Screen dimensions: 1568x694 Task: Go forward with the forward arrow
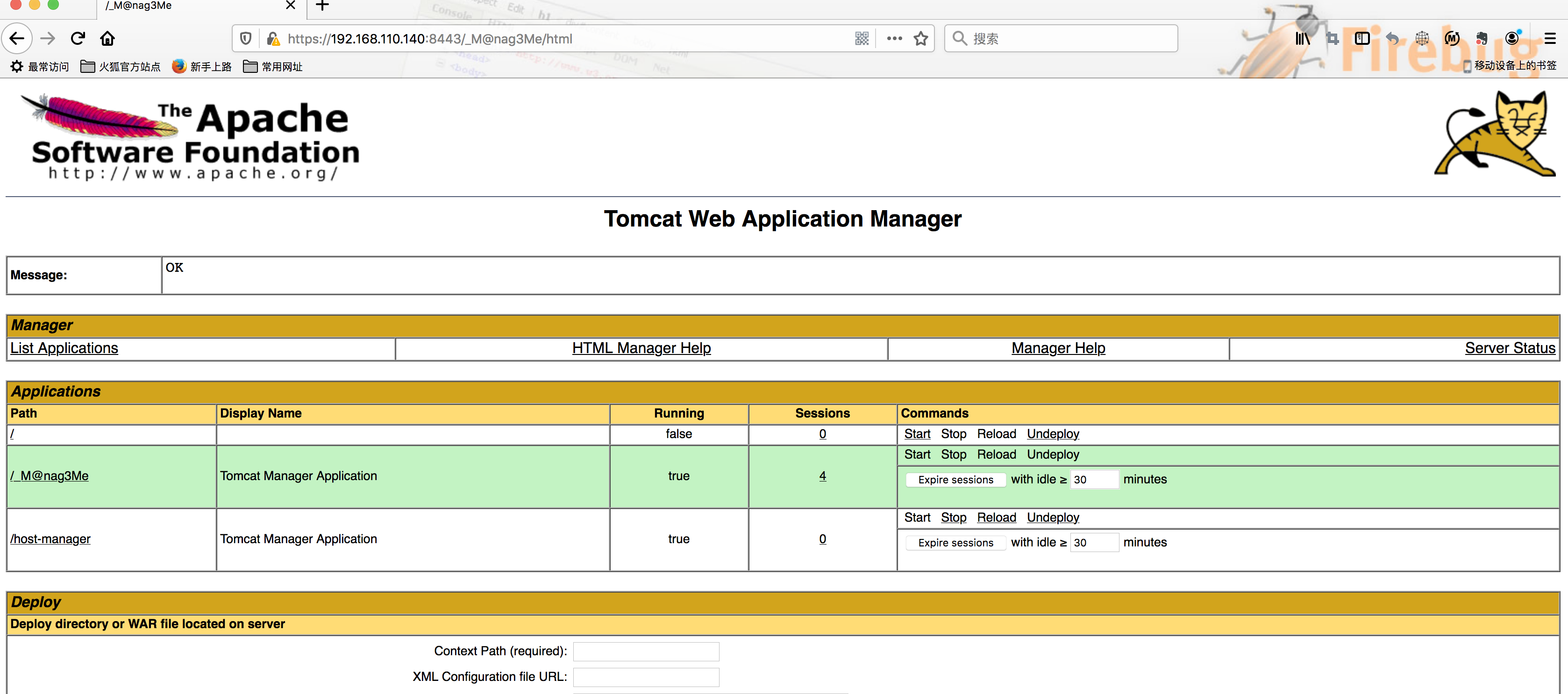click(x=48, y=39)
